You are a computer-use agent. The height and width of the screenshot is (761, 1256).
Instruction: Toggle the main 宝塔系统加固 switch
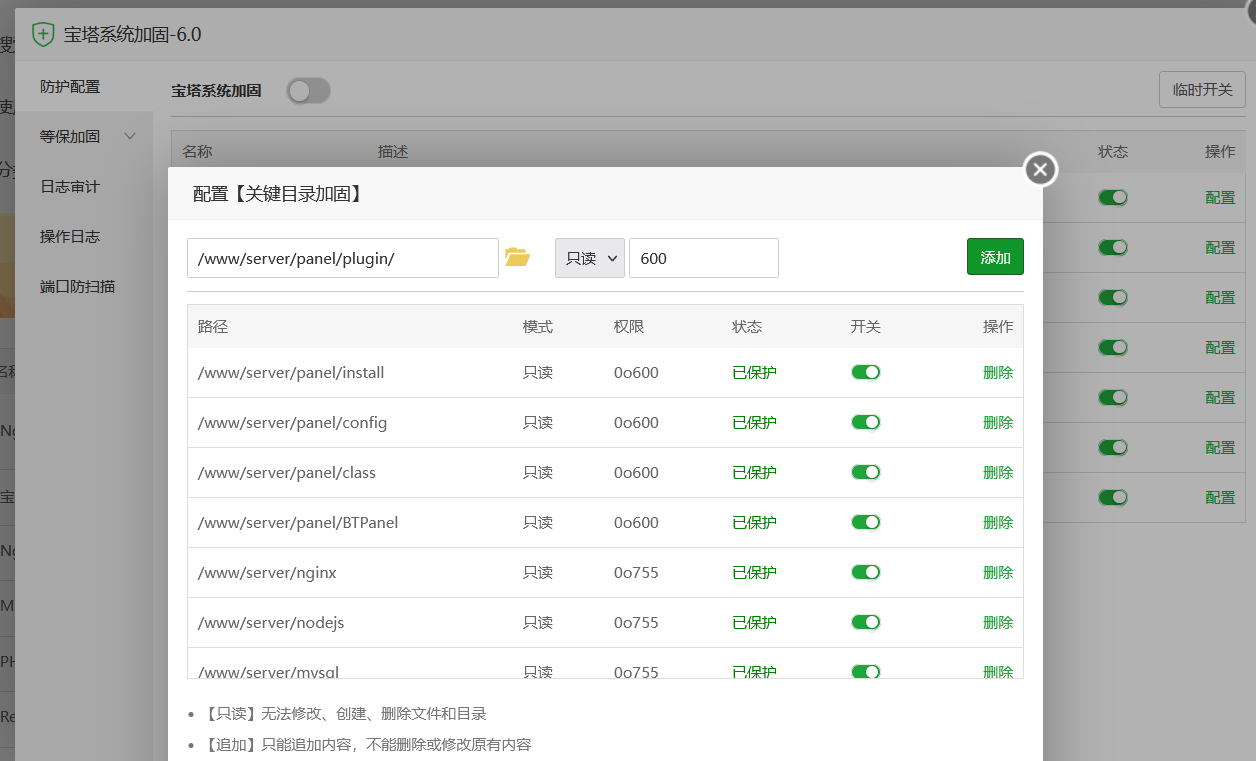pyautogui.click(x=308, y=91)
